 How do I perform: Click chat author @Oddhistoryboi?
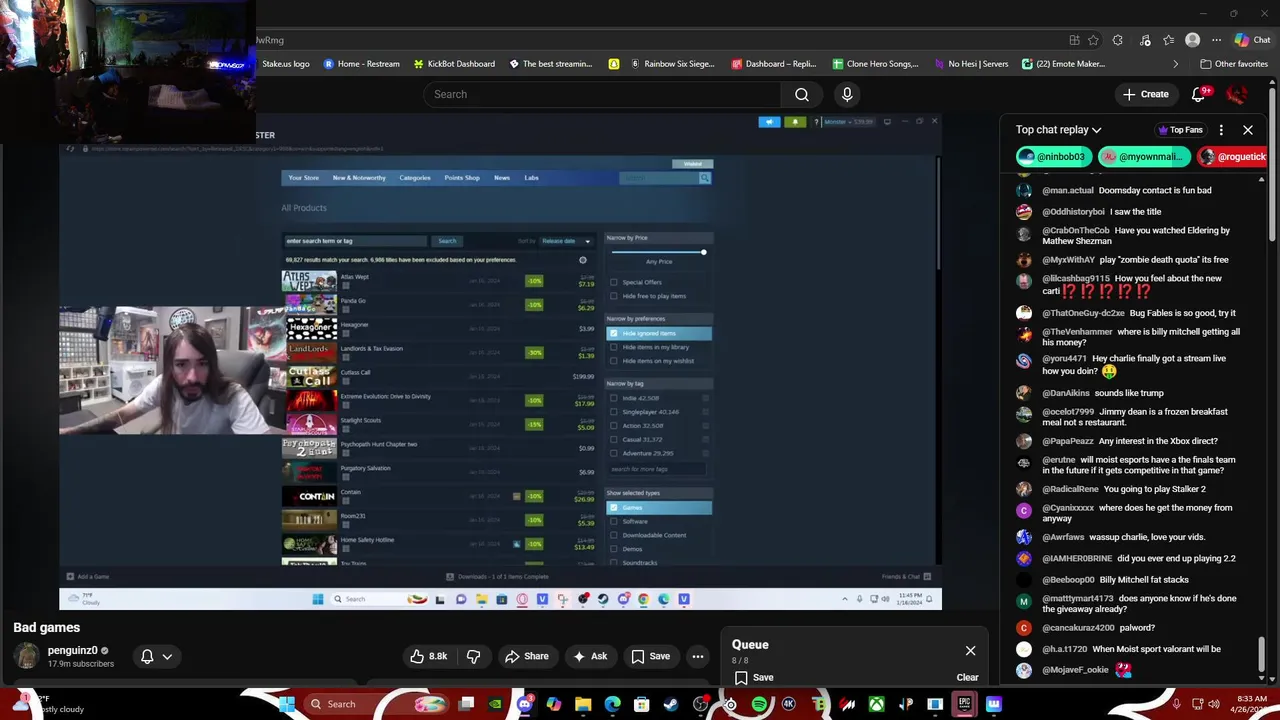coord(1073,212)
